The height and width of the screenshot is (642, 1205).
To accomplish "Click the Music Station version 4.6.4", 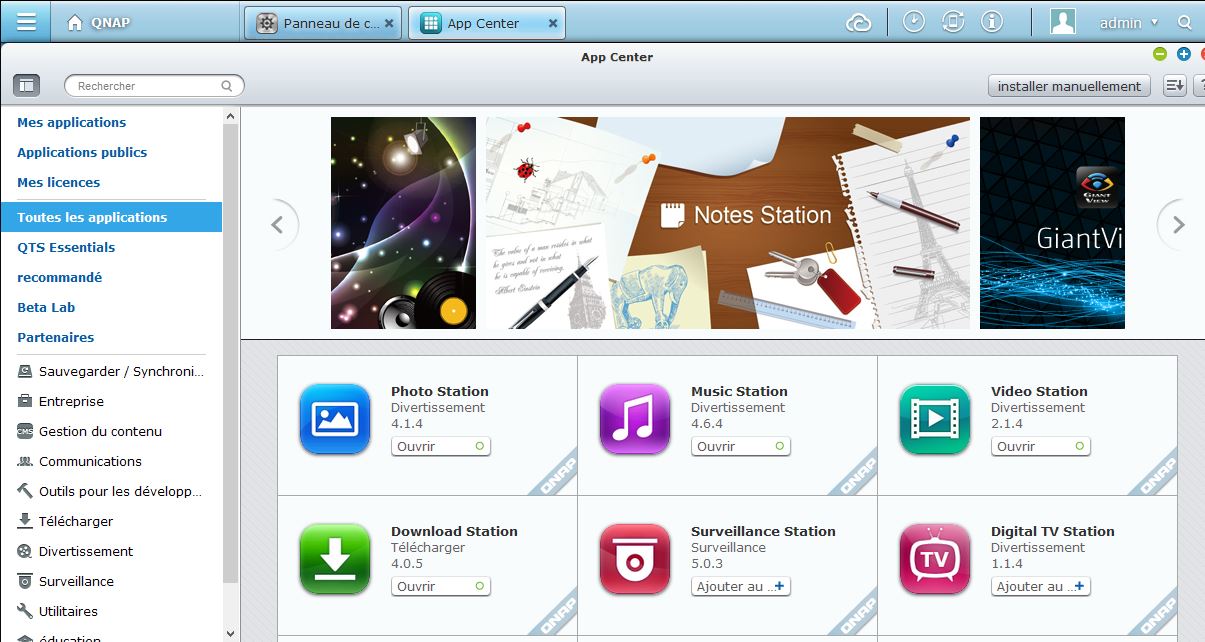I will pyautogui.click(x=707, y=424).
